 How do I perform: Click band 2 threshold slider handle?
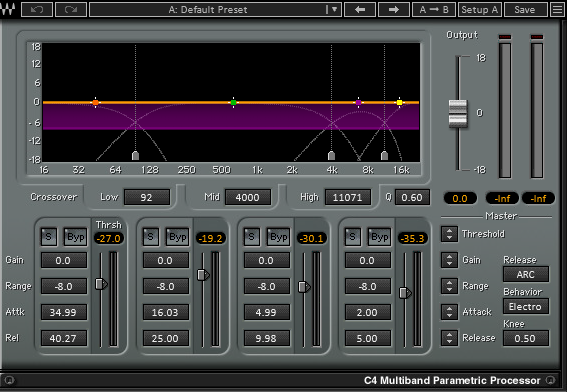click(203, 275)
